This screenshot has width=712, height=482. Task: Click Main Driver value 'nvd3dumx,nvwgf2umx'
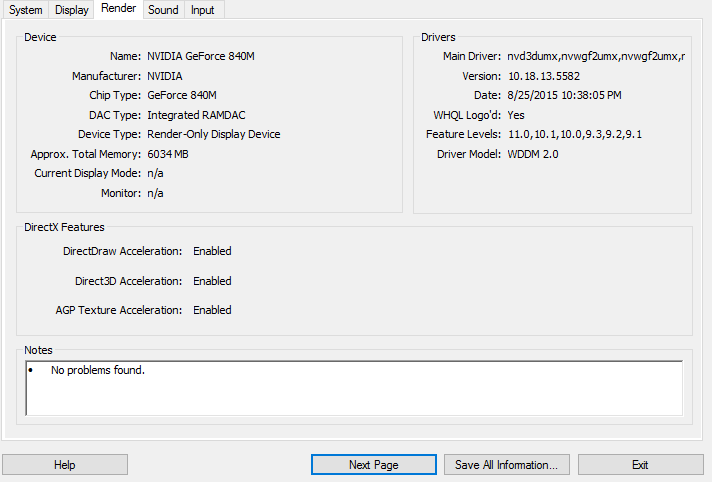coord(596,56)
